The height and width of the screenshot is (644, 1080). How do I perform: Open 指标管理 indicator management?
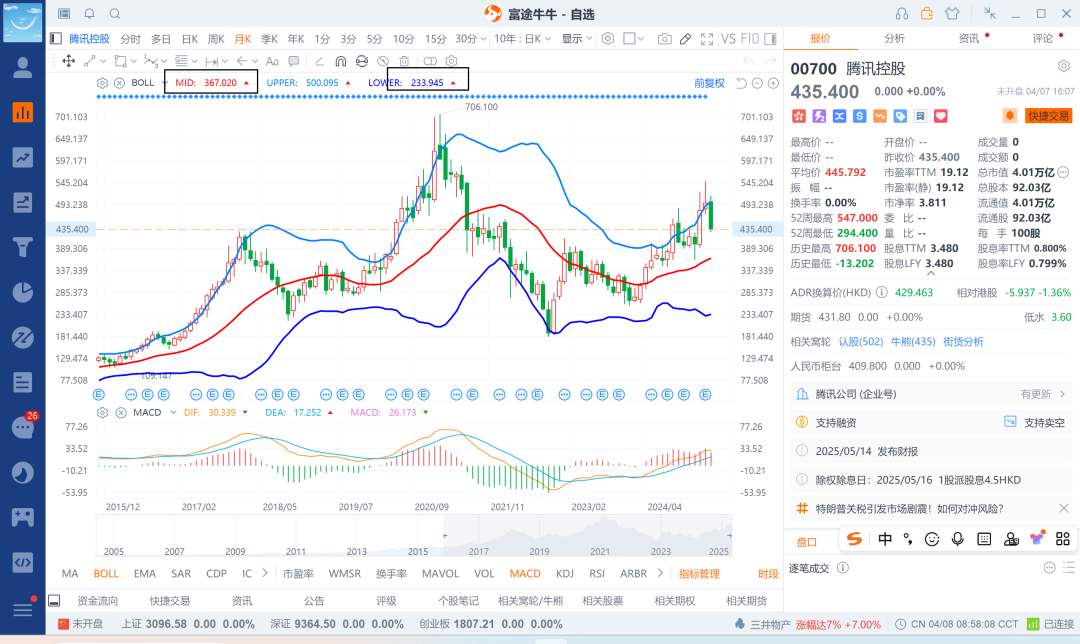coord(699,574)
